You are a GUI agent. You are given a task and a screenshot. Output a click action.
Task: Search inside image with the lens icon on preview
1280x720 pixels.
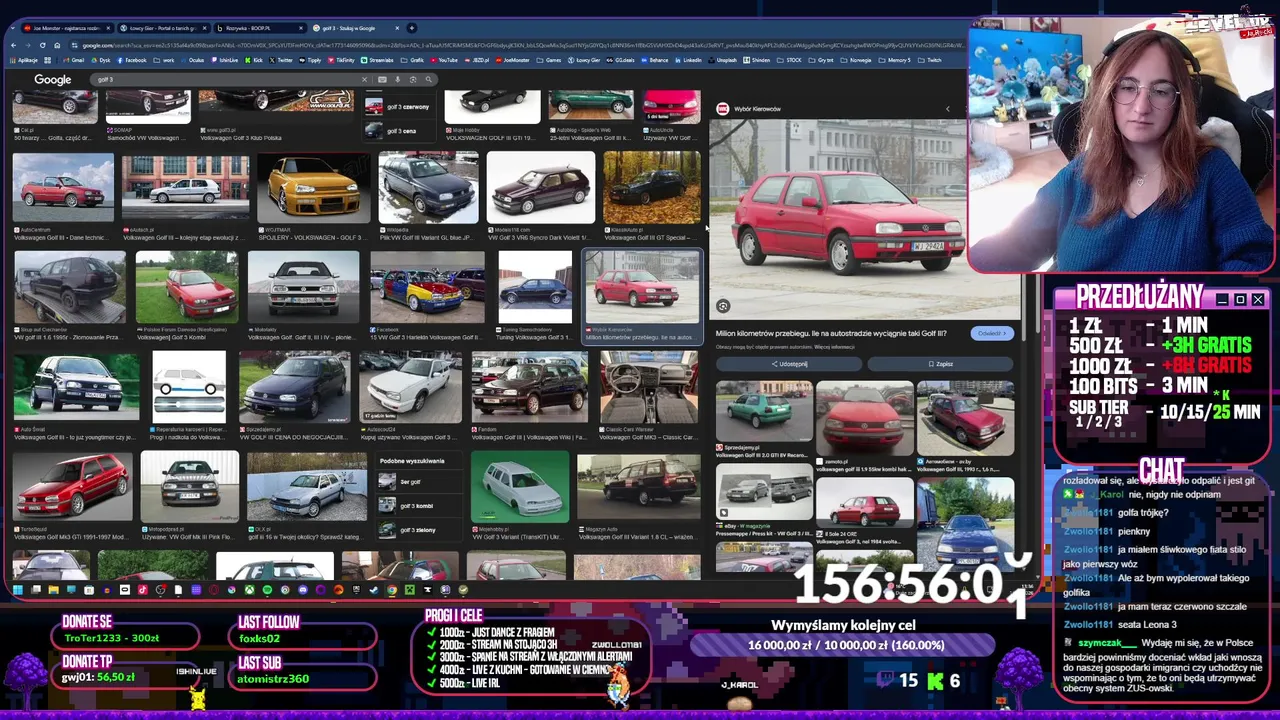click(x=723, y=306)
